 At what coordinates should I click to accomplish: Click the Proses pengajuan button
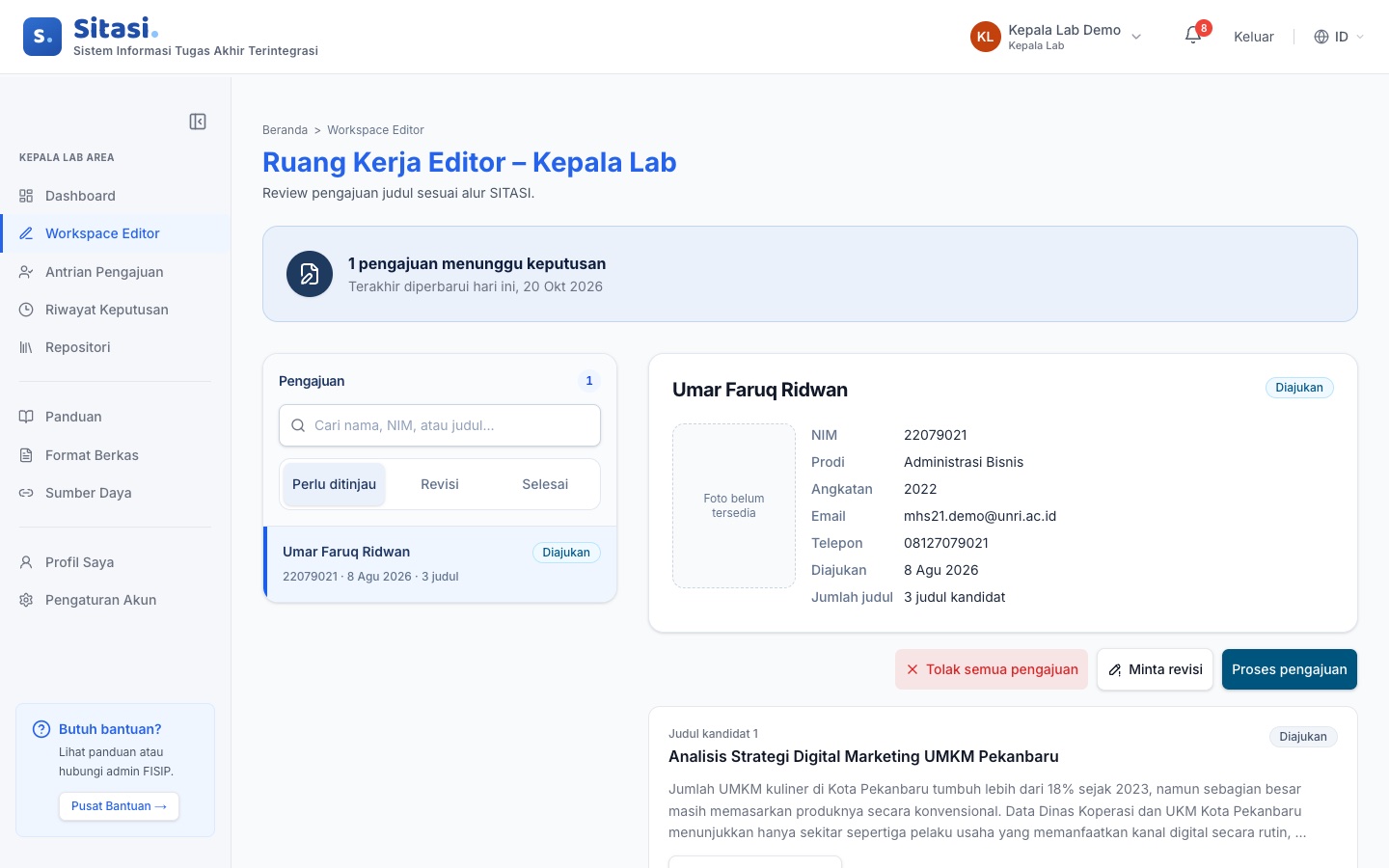tap(1290, 669)
